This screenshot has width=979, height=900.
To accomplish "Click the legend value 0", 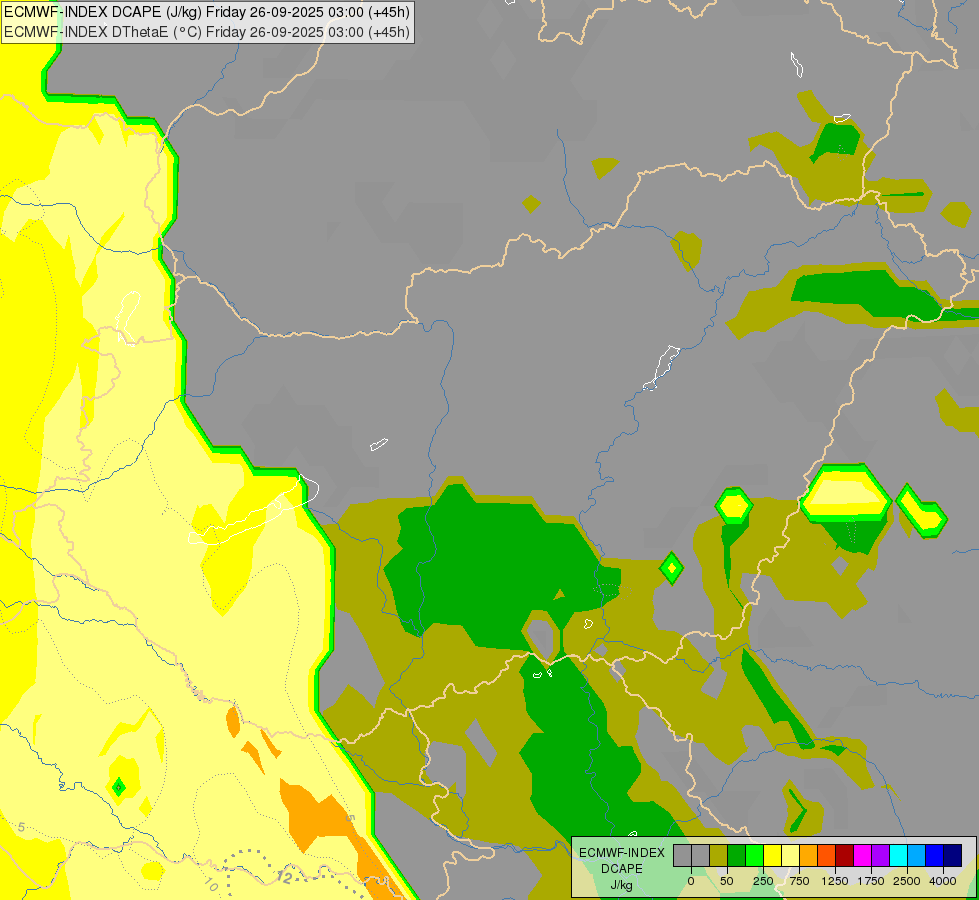I will pos(691,881).
